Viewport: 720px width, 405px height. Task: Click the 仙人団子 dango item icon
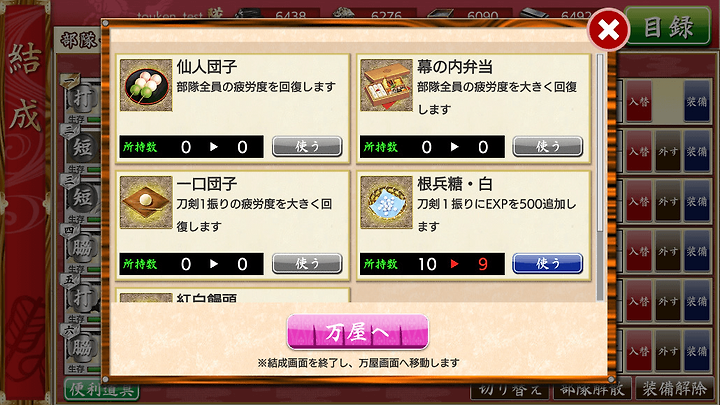pos(146,85)
